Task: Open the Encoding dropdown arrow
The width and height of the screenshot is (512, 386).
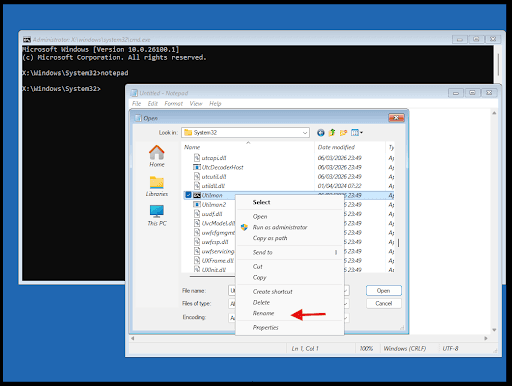Action: (346, 318)
